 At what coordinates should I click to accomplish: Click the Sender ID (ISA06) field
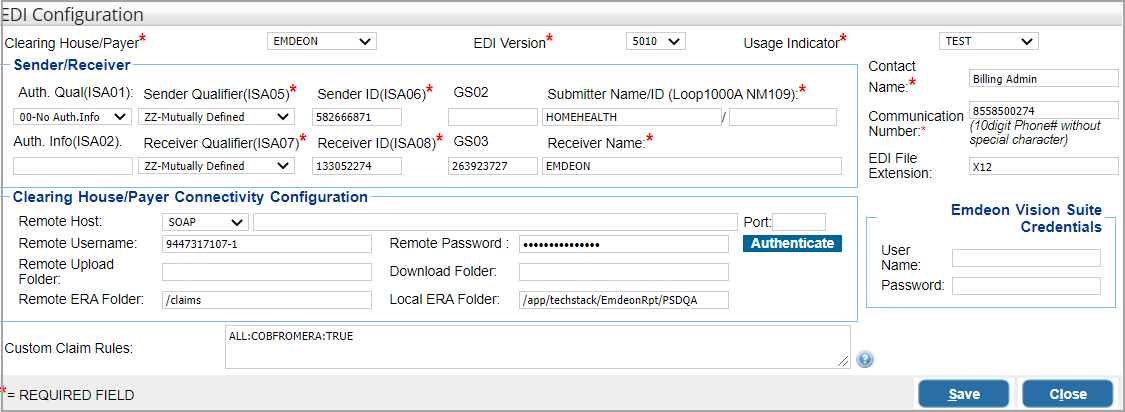point(370,117)
